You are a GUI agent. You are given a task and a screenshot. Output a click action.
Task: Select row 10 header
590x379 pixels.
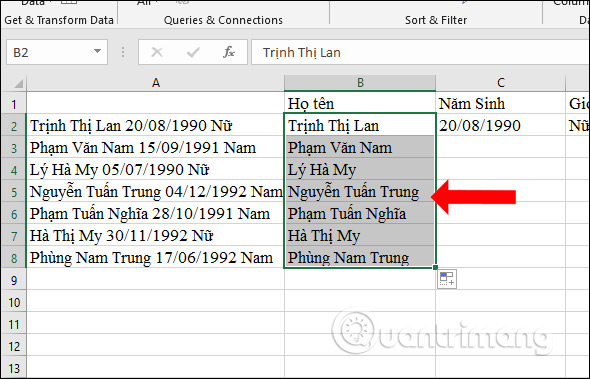coord(14,302)
